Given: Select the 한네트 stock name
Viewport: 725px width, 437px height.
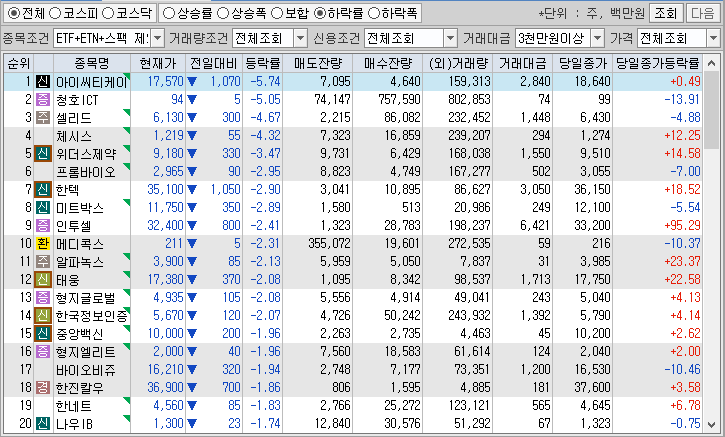Looking at the screenshot, I should pyautogui.click(x=74, y=406).
